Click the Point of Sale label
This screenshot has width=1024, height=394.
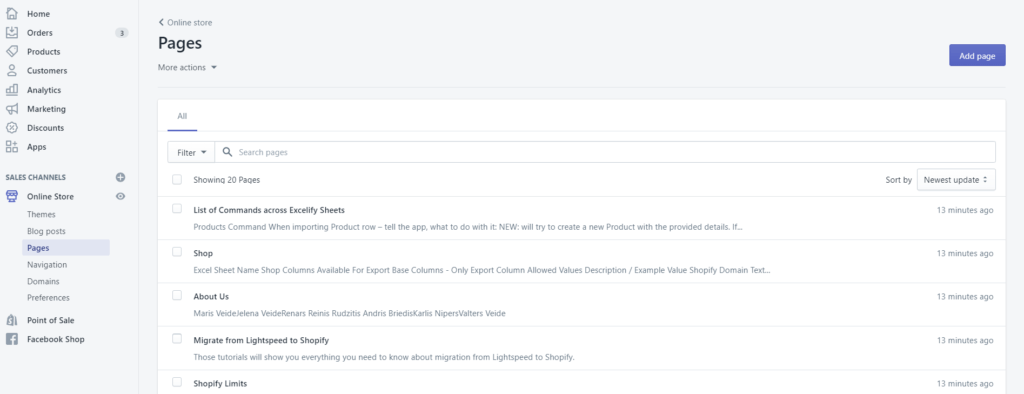pos(50,320)
